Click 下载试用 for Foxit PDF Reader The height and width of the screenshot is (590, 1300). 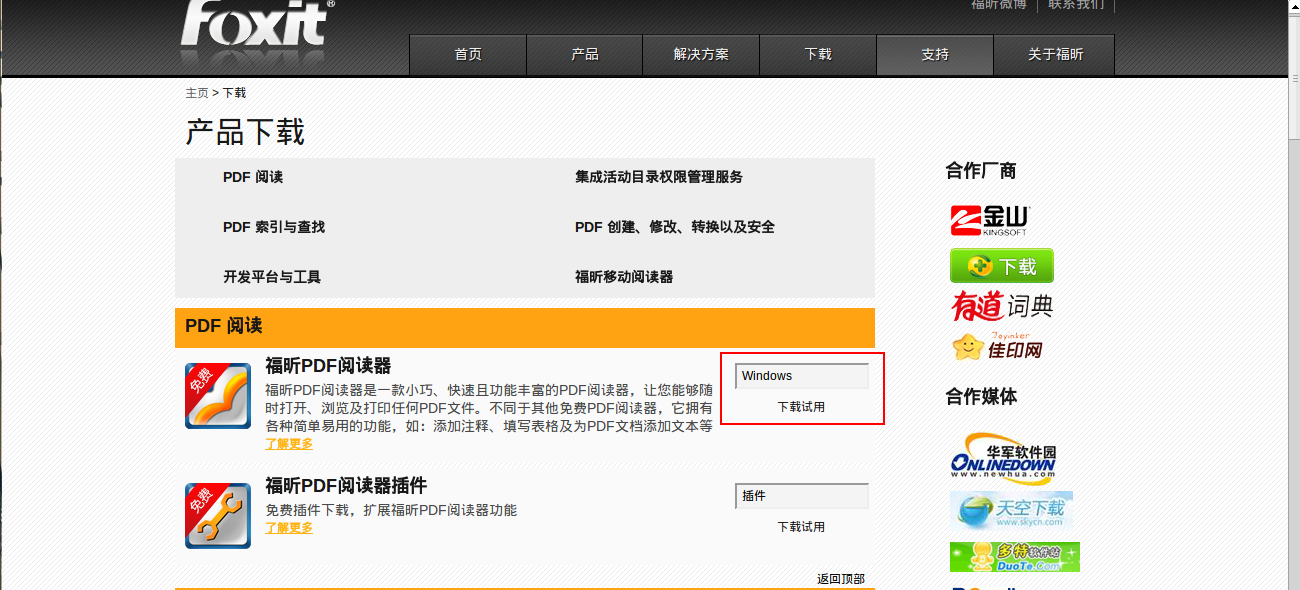(801, 407)
